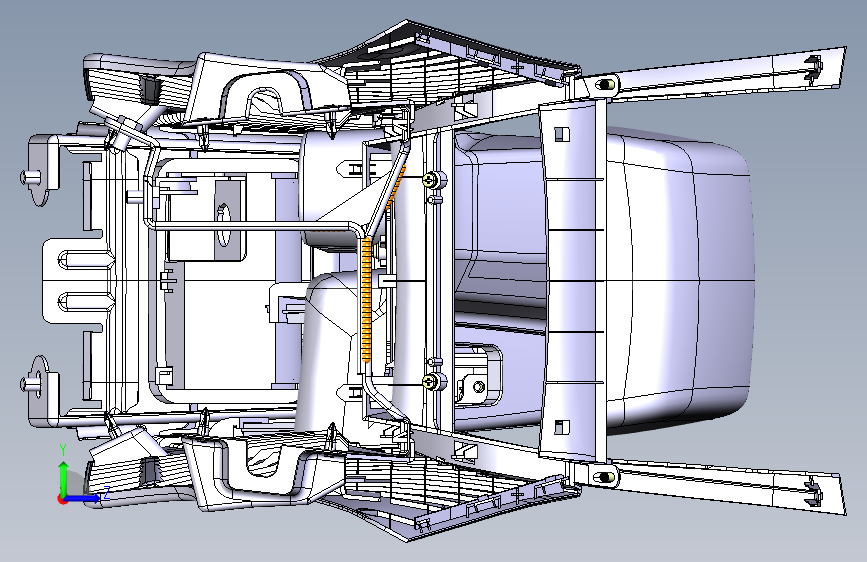Click the blue Z axis of the triad

coord(83,498)
